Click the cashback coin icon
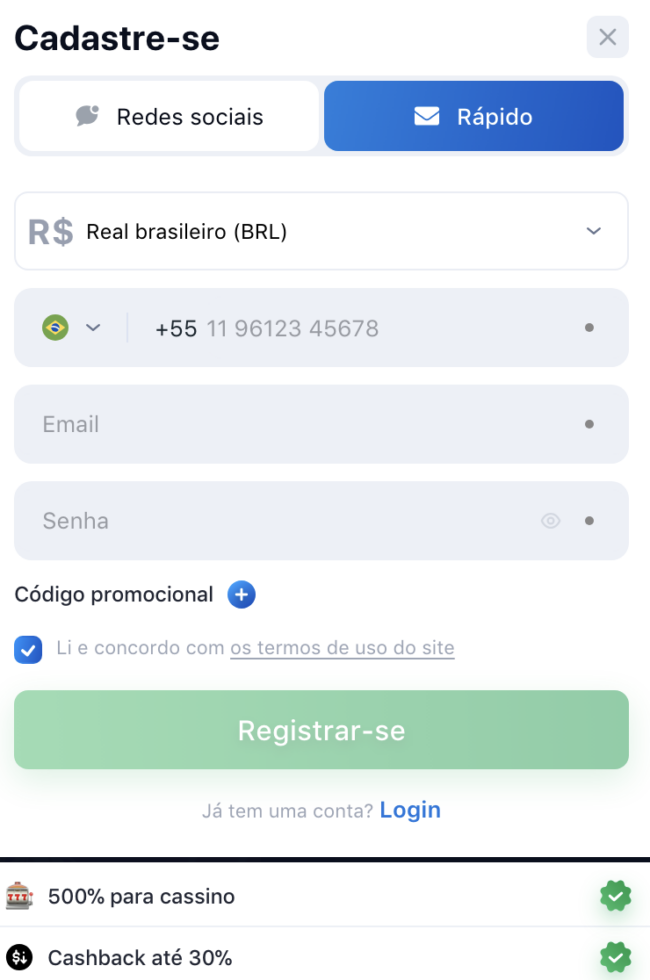 click(19, 958)
